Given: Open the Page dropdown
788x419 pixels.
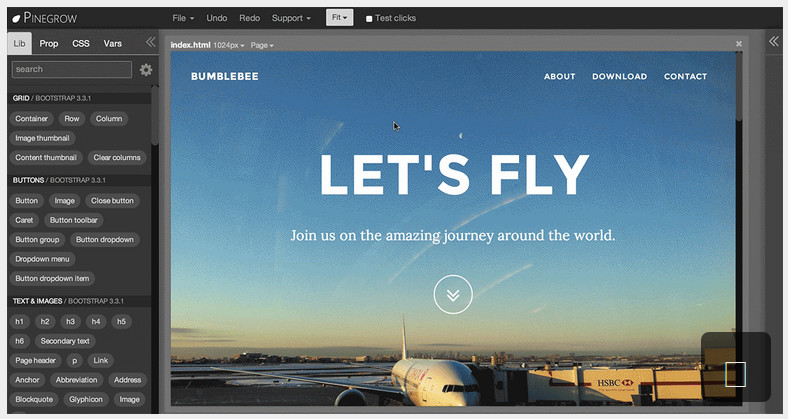Looking at the screenshot, I should (x=262, y=45).
